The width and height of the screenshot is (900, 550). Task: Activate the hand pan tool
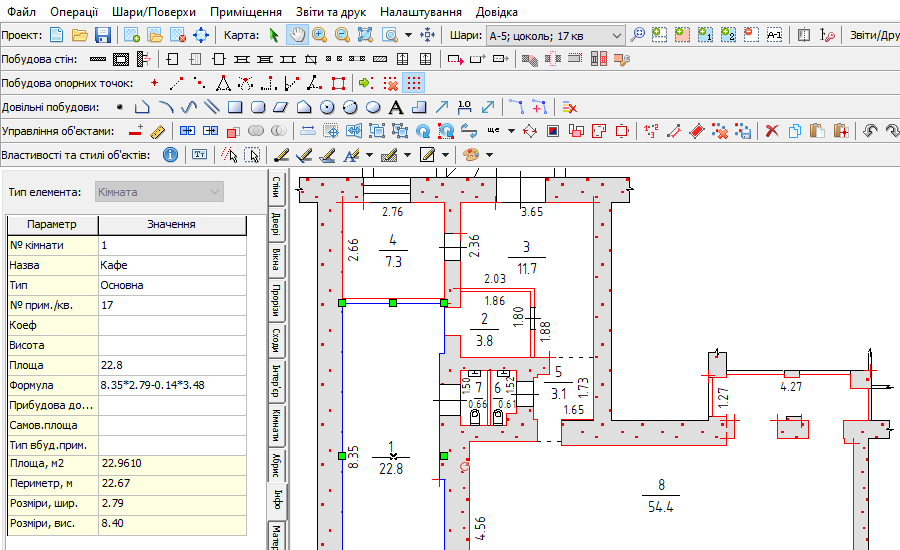[297, 35]
